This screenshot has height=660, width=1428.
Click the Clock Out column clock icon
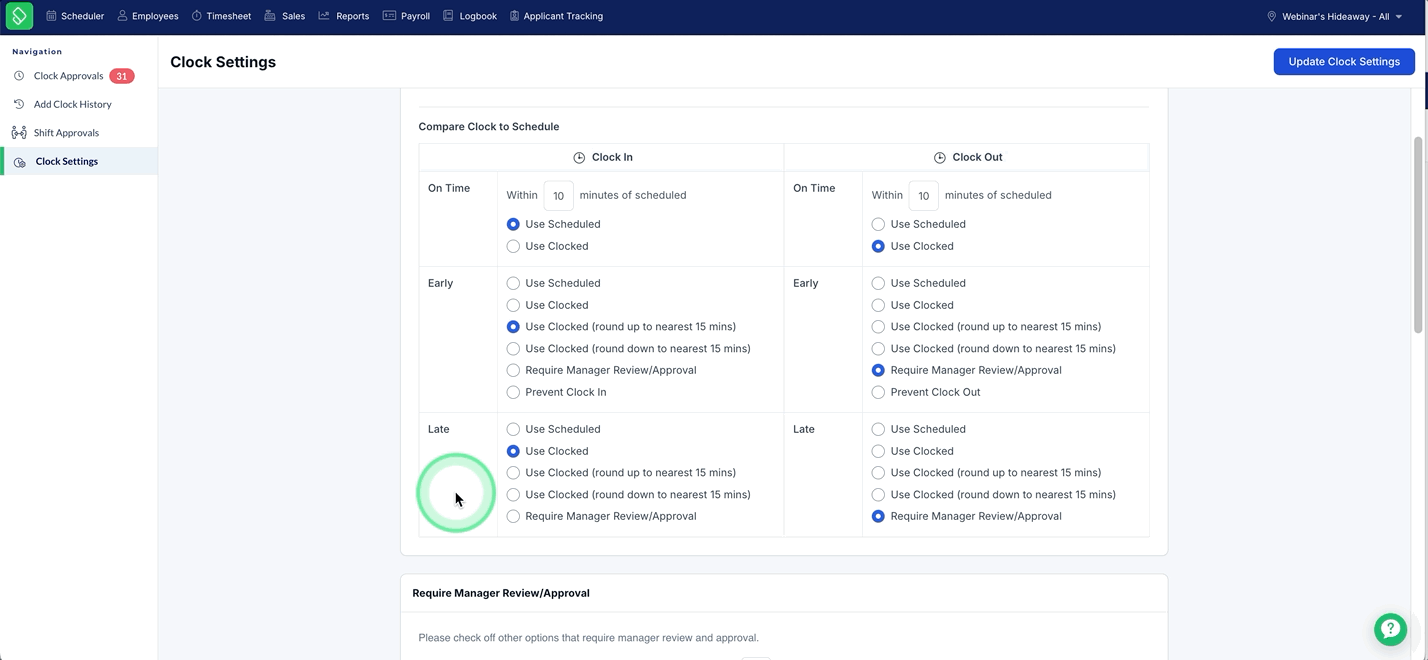[x=940, y=157]
